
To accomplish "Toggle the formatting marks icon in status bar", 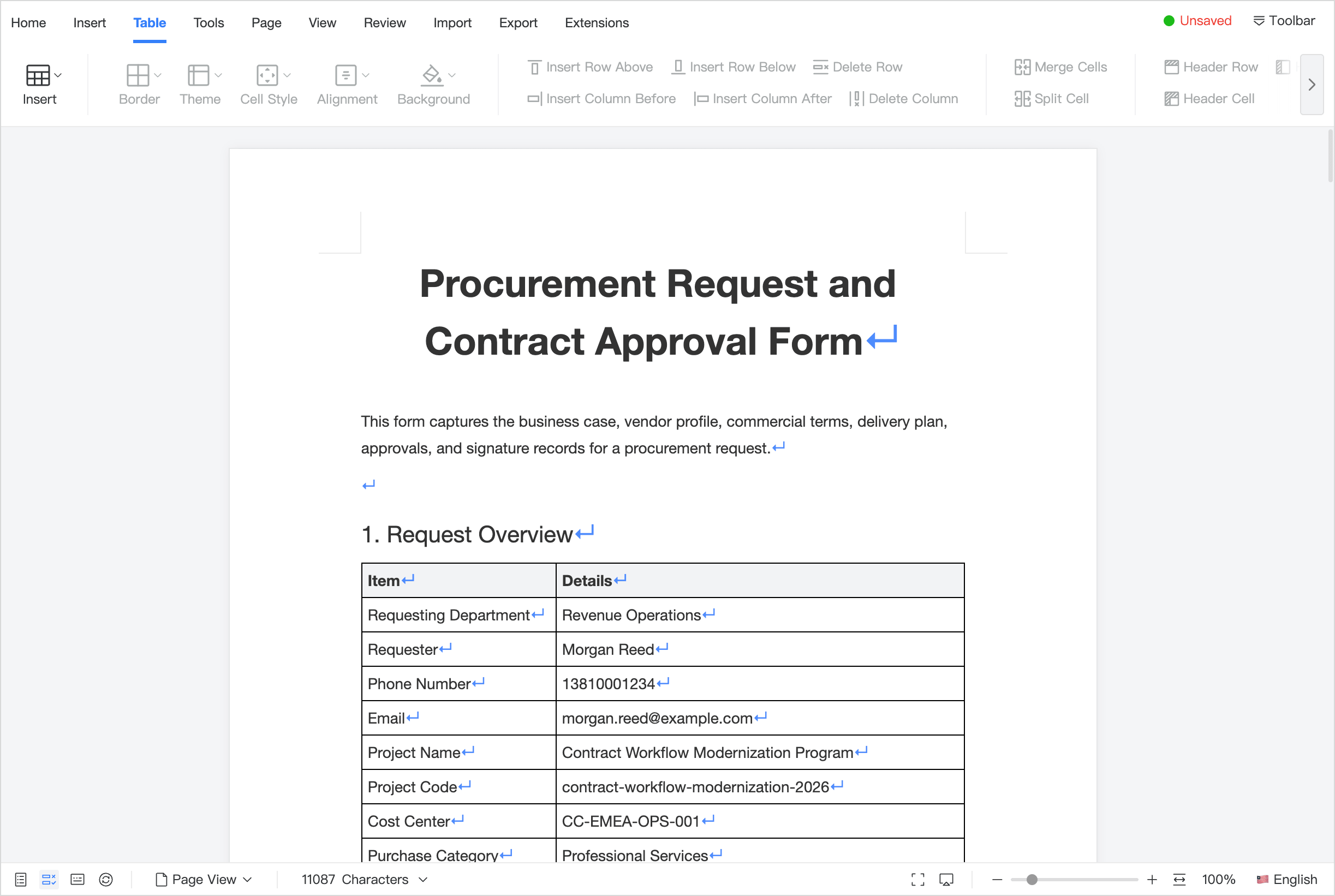I will coord(49,880).
